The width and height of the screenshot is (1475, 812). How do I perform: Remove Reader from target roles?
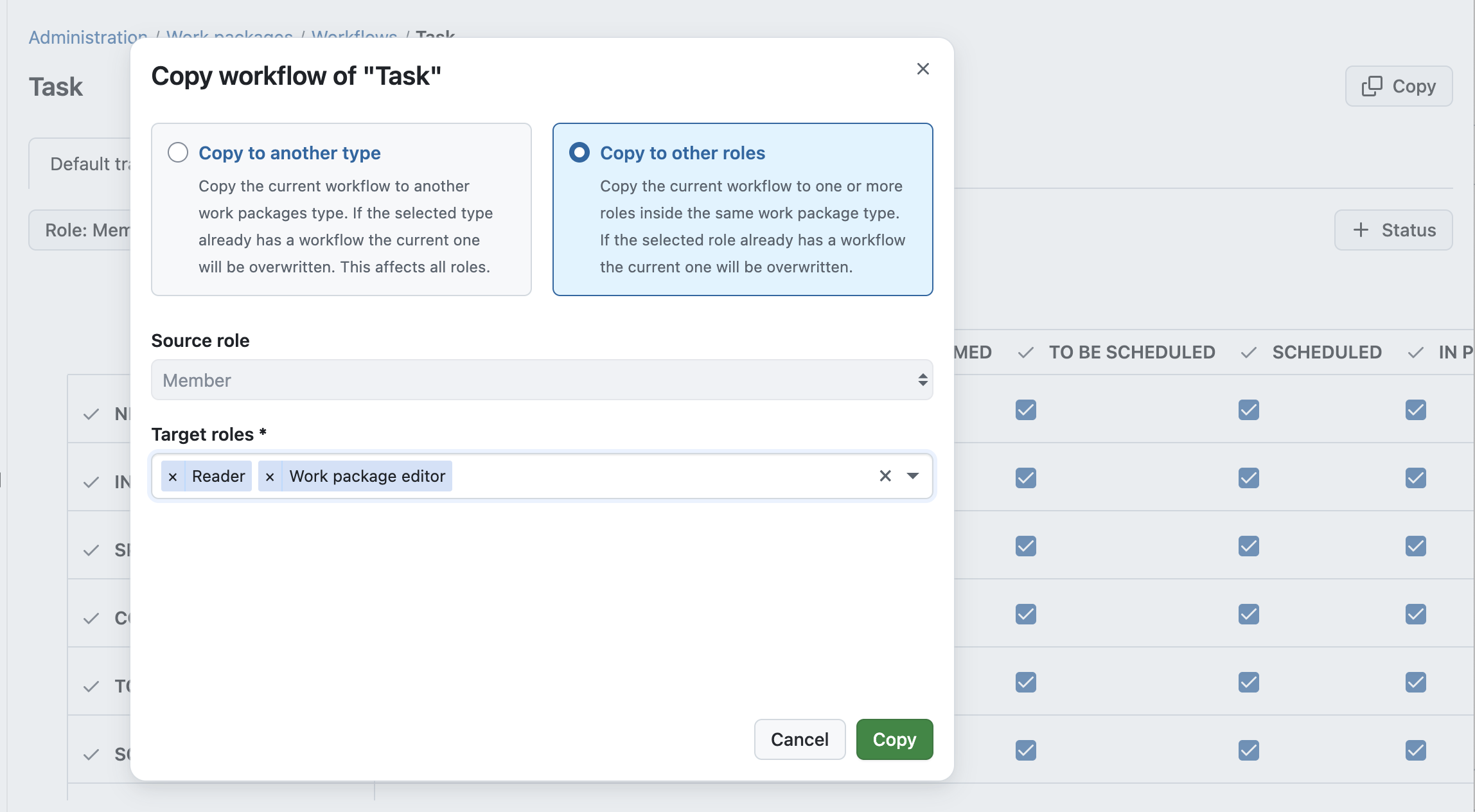[x=173, y=476]
